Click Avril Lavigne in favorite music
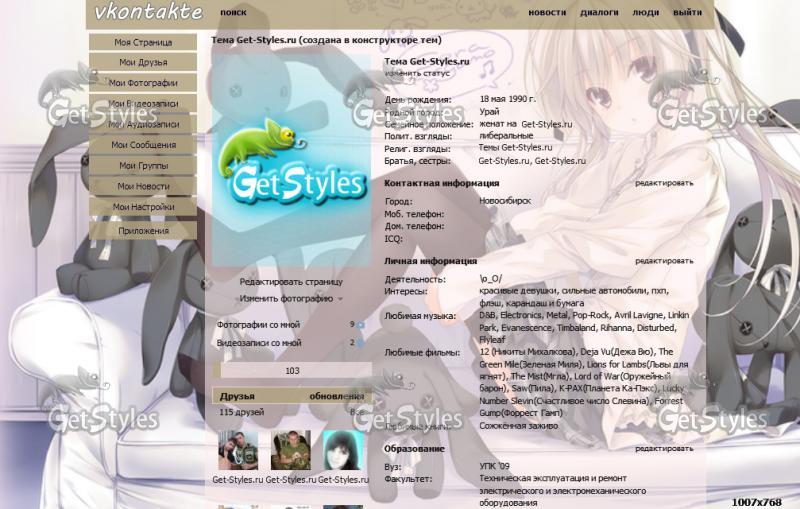Screen dimensions: 800x509 [x=639, y=315]
